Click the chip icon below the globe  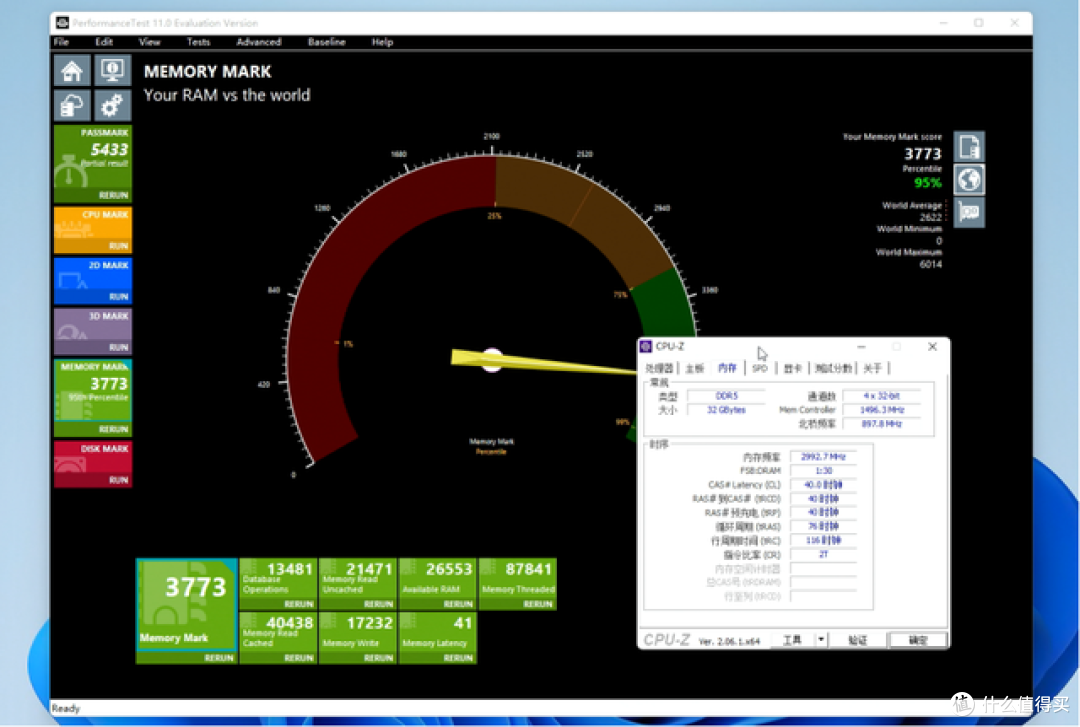pos(969,212)
